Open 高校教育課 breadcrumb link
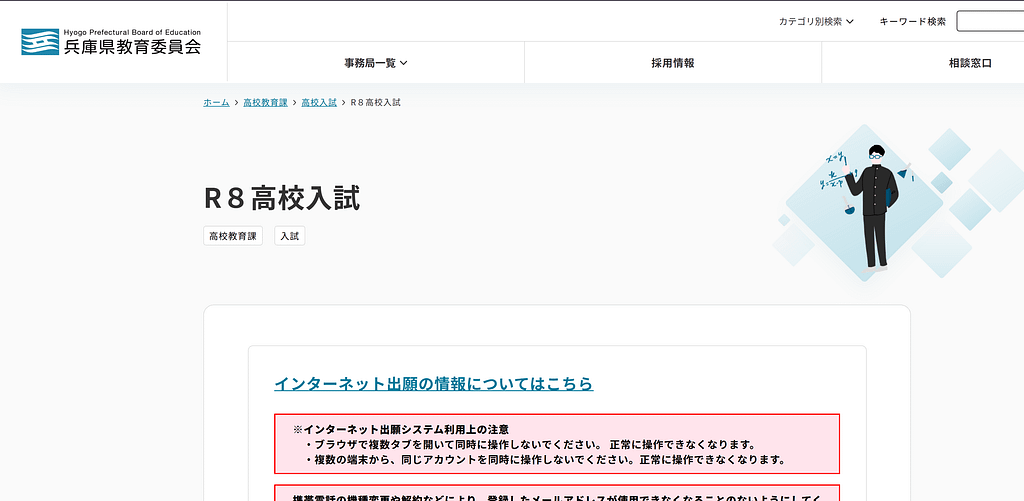The image size is (1024, 501). 265,103
